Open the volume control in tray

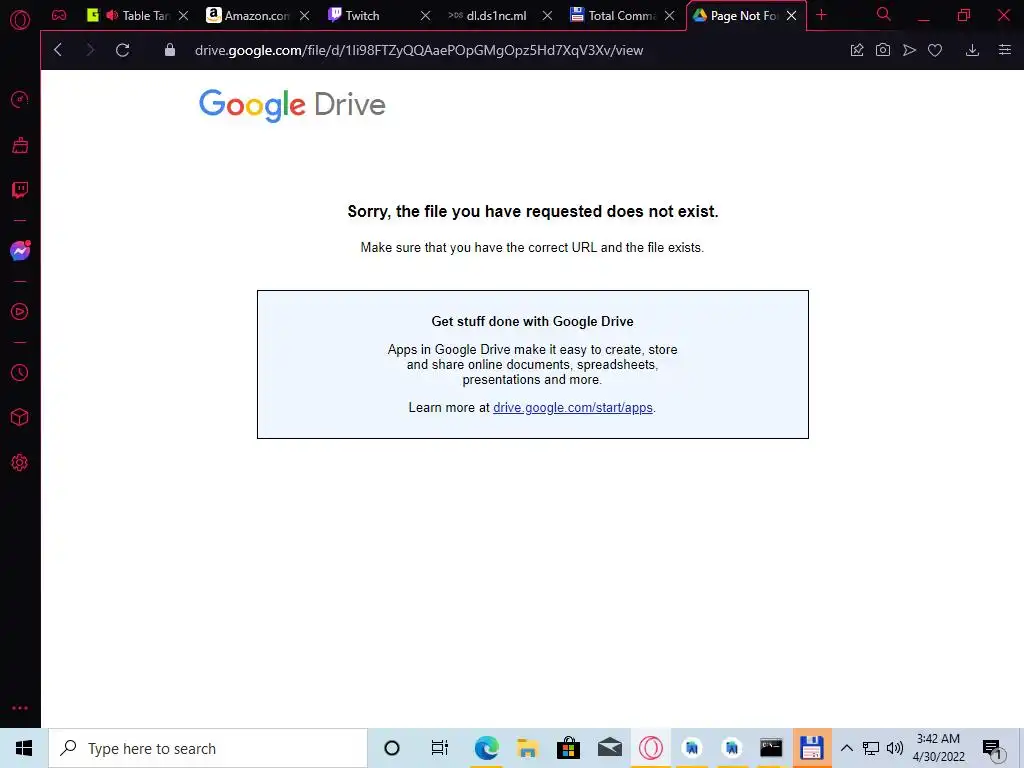(895, 748)
